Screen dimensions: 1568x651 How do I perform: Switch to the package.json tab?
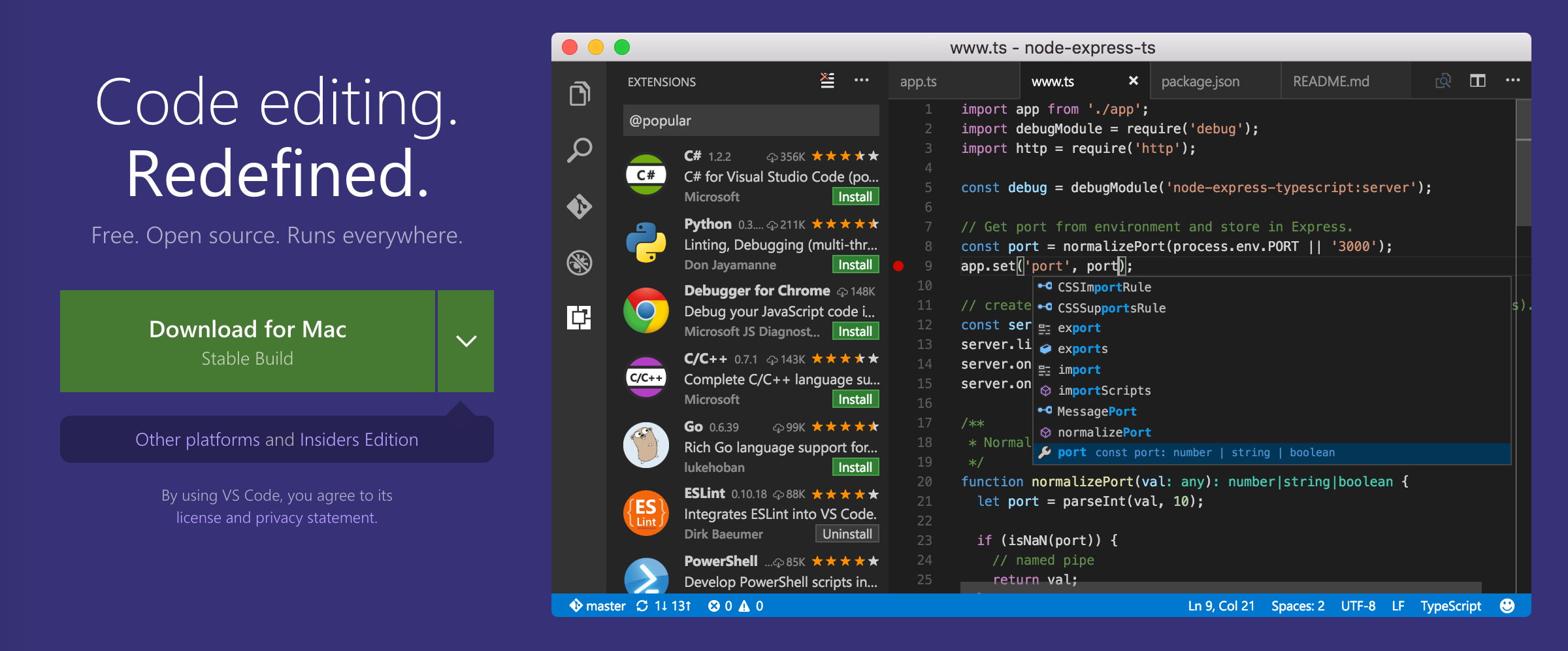click(1215, 81)
